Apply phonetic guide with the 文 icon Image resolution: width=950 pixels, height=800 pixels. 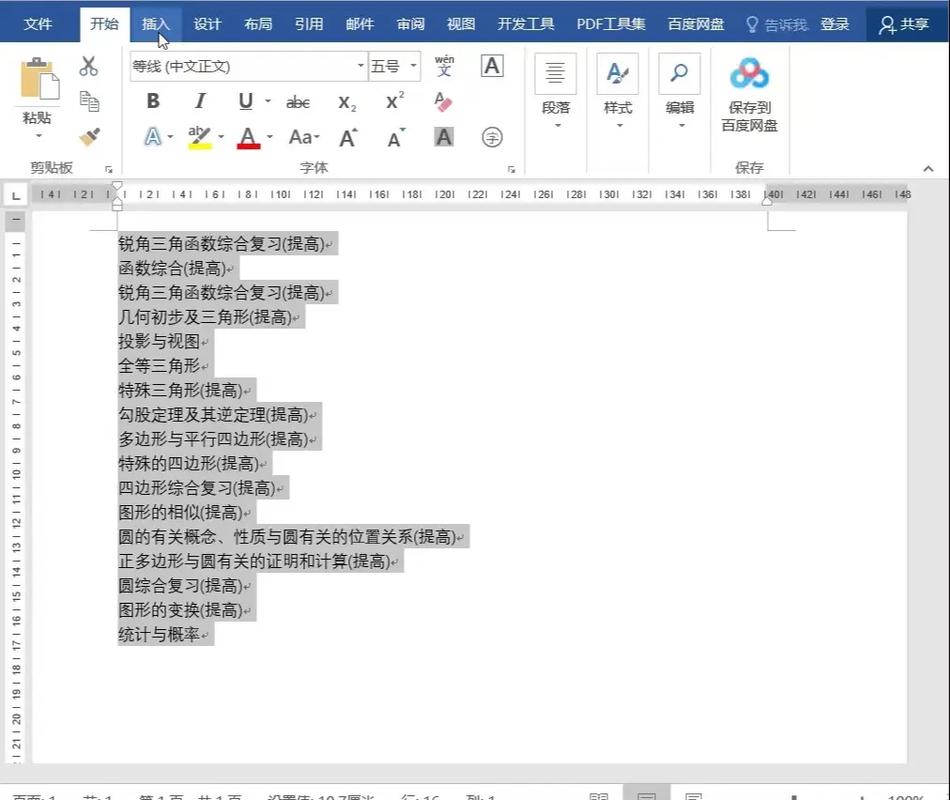pos(444,68)
